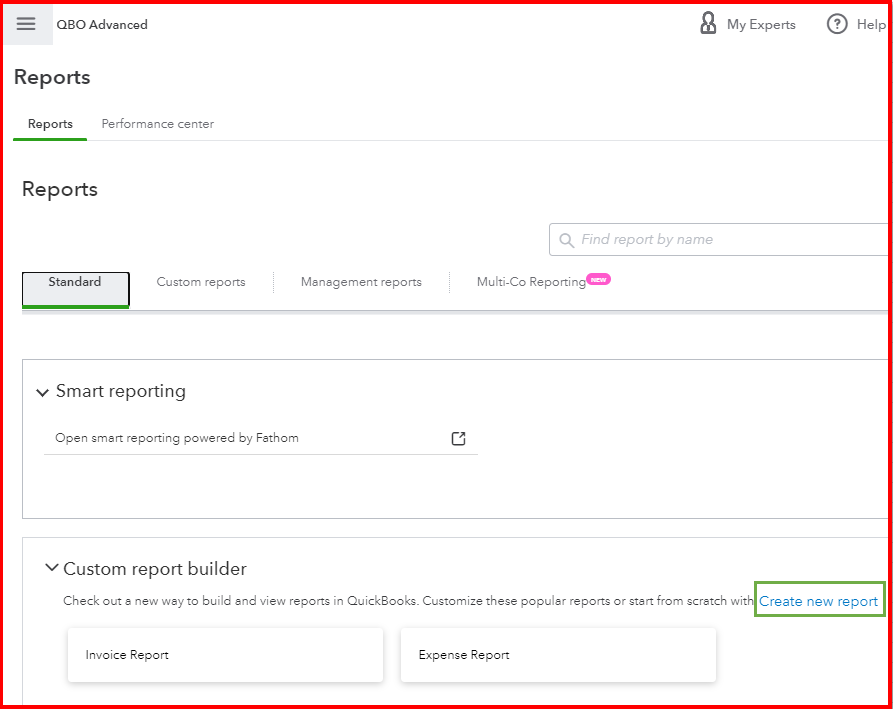Select the Multi-Co Reporting tab
Screen dimensions: 893x709
coord(531,282)
